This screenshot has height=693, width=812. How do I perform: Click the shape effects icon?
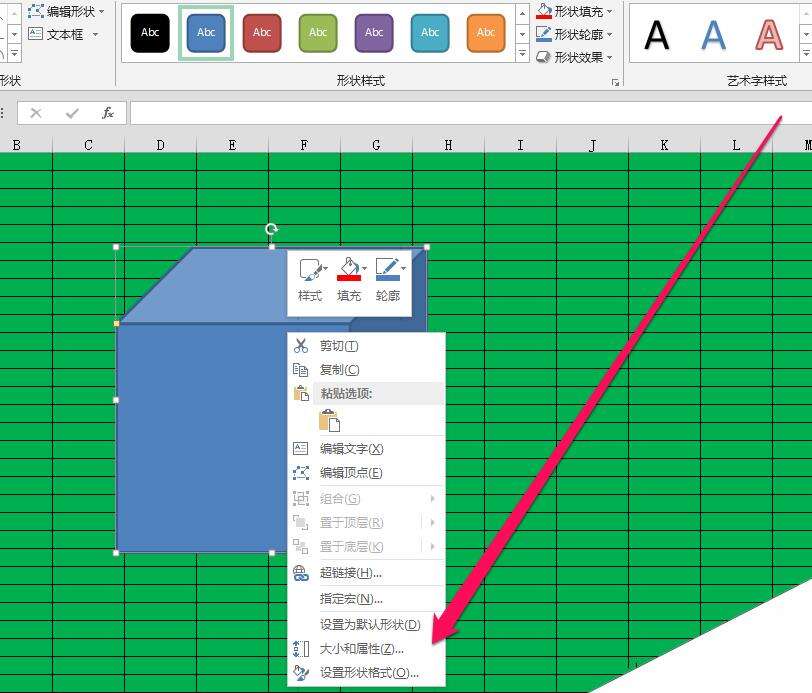pos(544,57)
